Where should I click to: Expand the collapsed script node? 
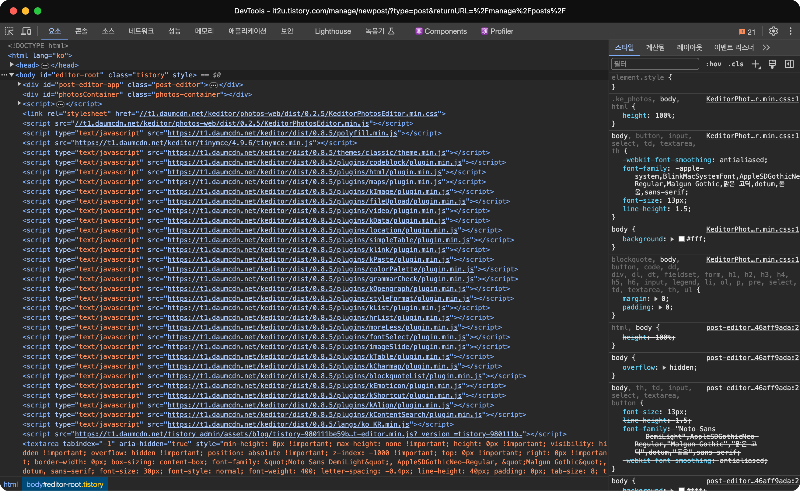click(x=19, y=104)
